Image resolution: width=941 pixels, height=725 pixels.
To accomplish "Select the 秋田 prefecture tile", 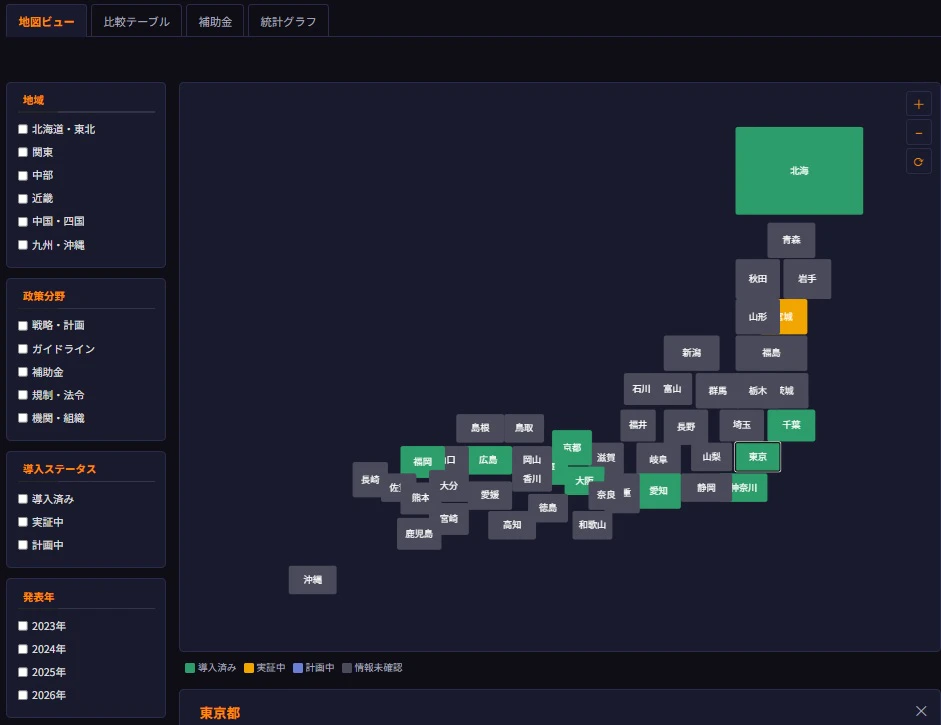I will tap(757, 278).
